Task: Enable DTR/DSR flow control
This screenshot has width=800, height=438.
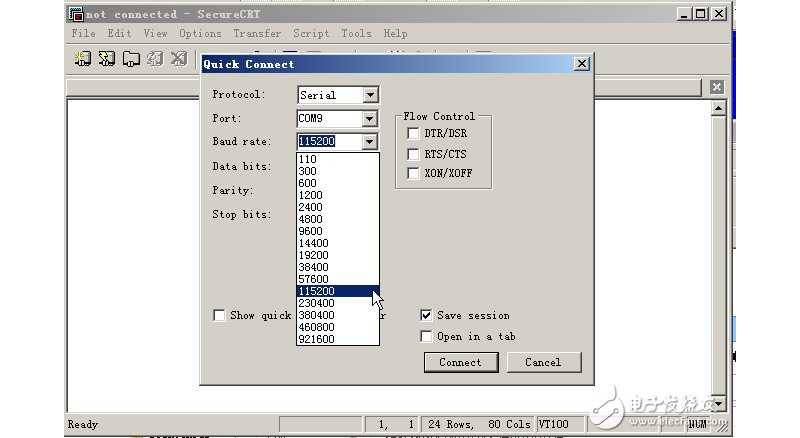Action: 413,133
